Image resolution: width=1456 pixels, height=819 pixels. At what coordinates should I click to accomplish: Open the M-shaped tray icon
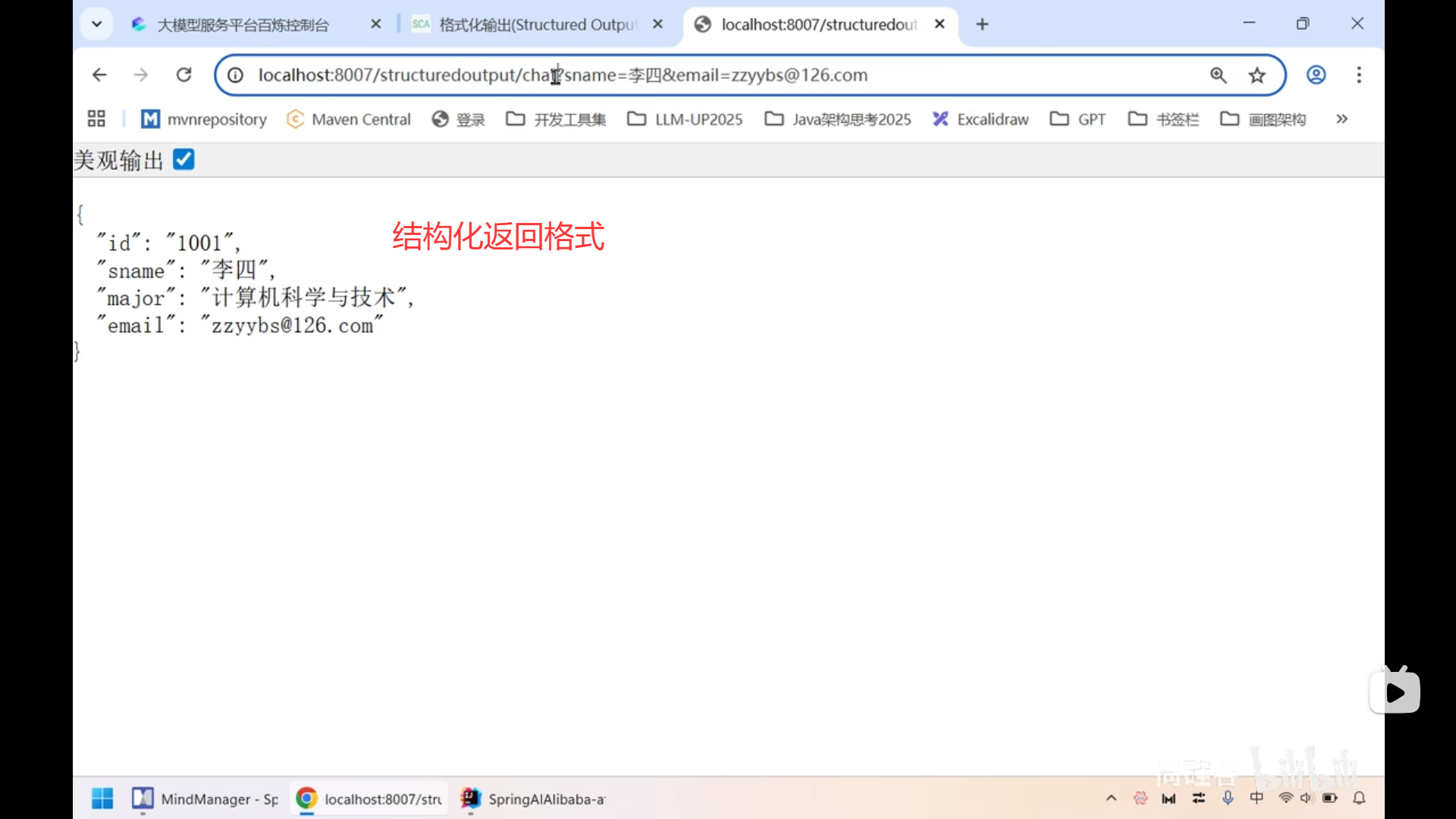tap(1169, 798)
